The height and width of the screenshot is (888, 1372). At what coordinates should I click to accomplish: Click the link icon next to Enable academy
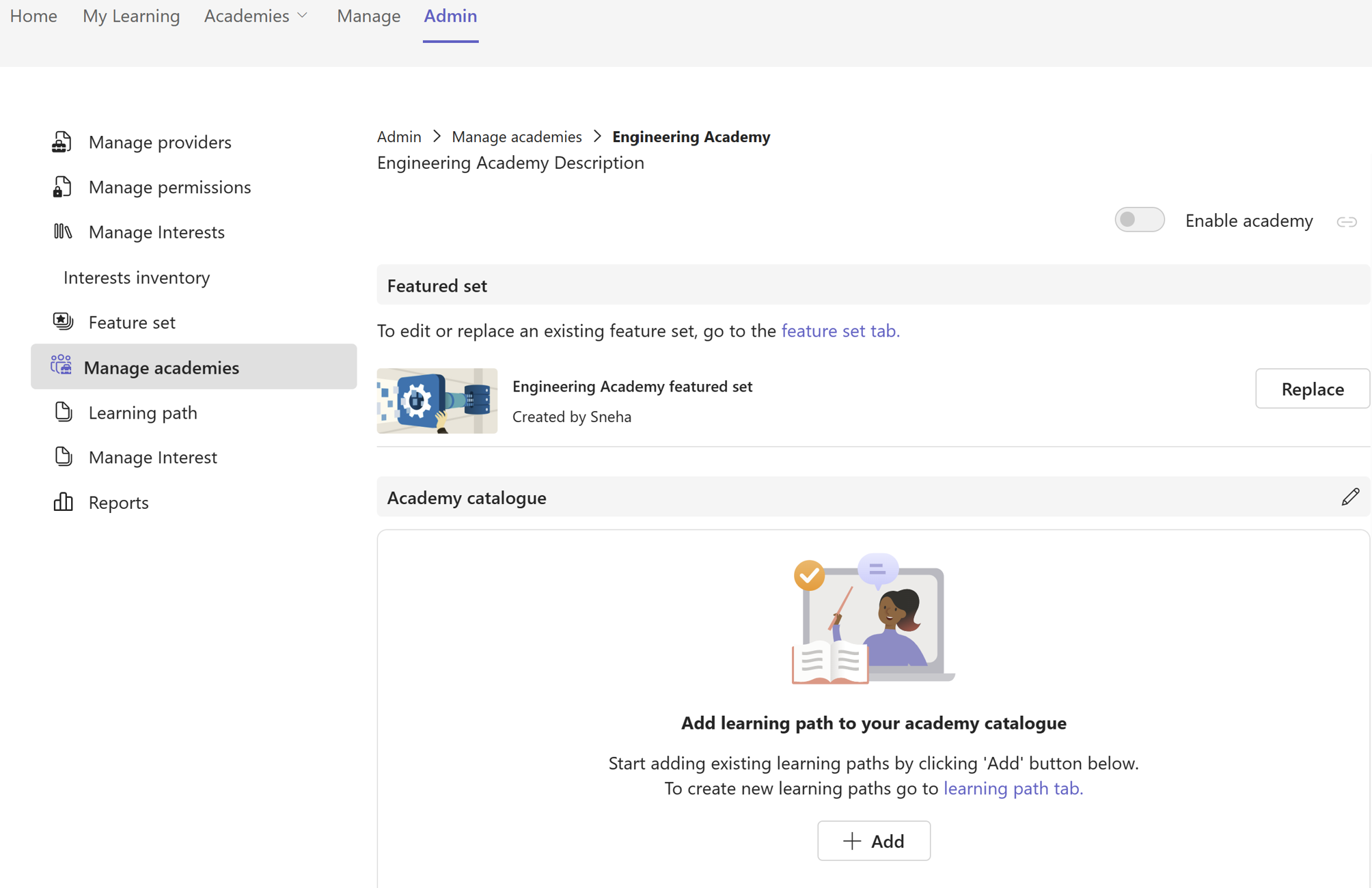[1348, 221]
